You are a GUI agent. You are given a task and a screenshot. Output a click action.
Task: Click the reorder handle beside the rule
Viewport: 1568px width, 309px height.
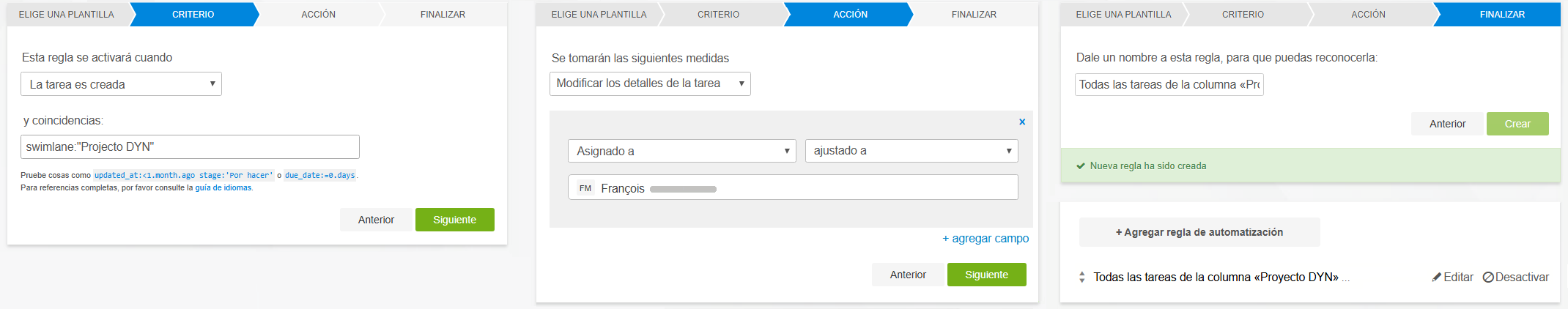(x=1082, y=278)
